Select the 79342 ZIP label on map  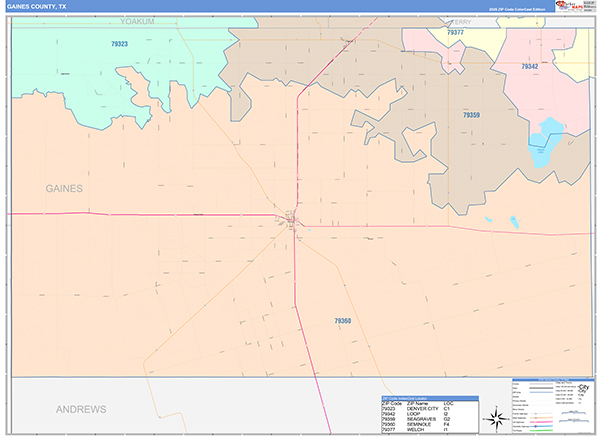pos(530,67)
